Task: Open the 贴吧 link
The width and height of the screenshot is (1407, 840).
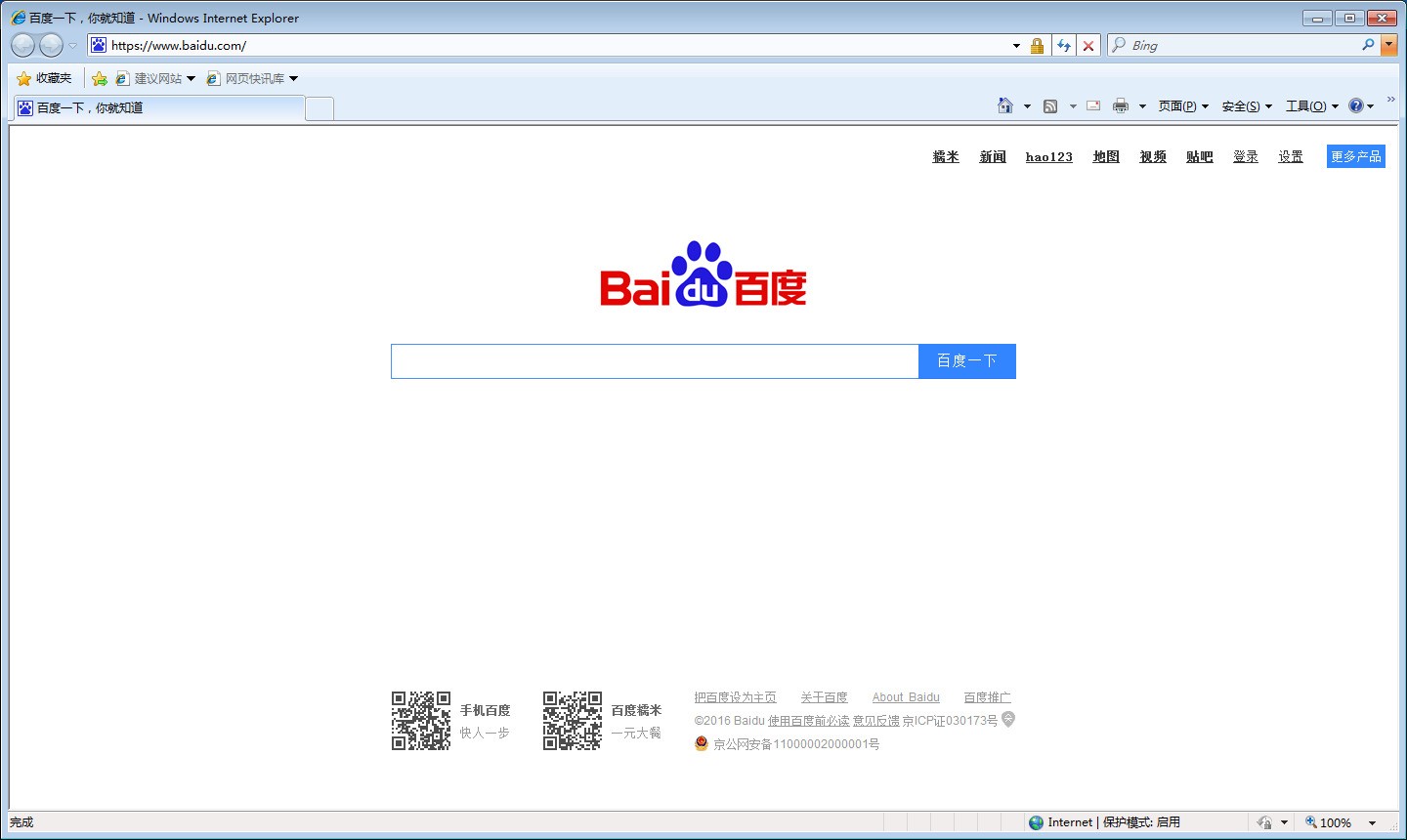Action: point(1200,156)
